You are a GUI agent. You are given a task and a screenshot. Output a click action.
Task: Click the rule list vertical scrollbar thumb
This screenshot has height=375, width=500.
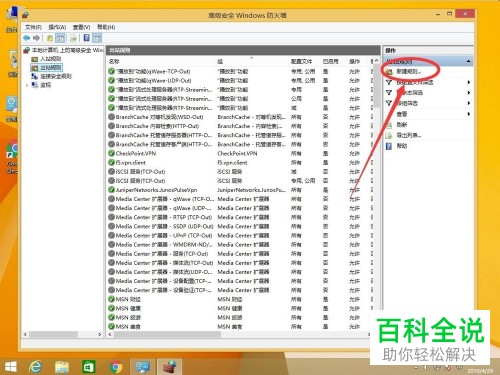pos(376,86)
